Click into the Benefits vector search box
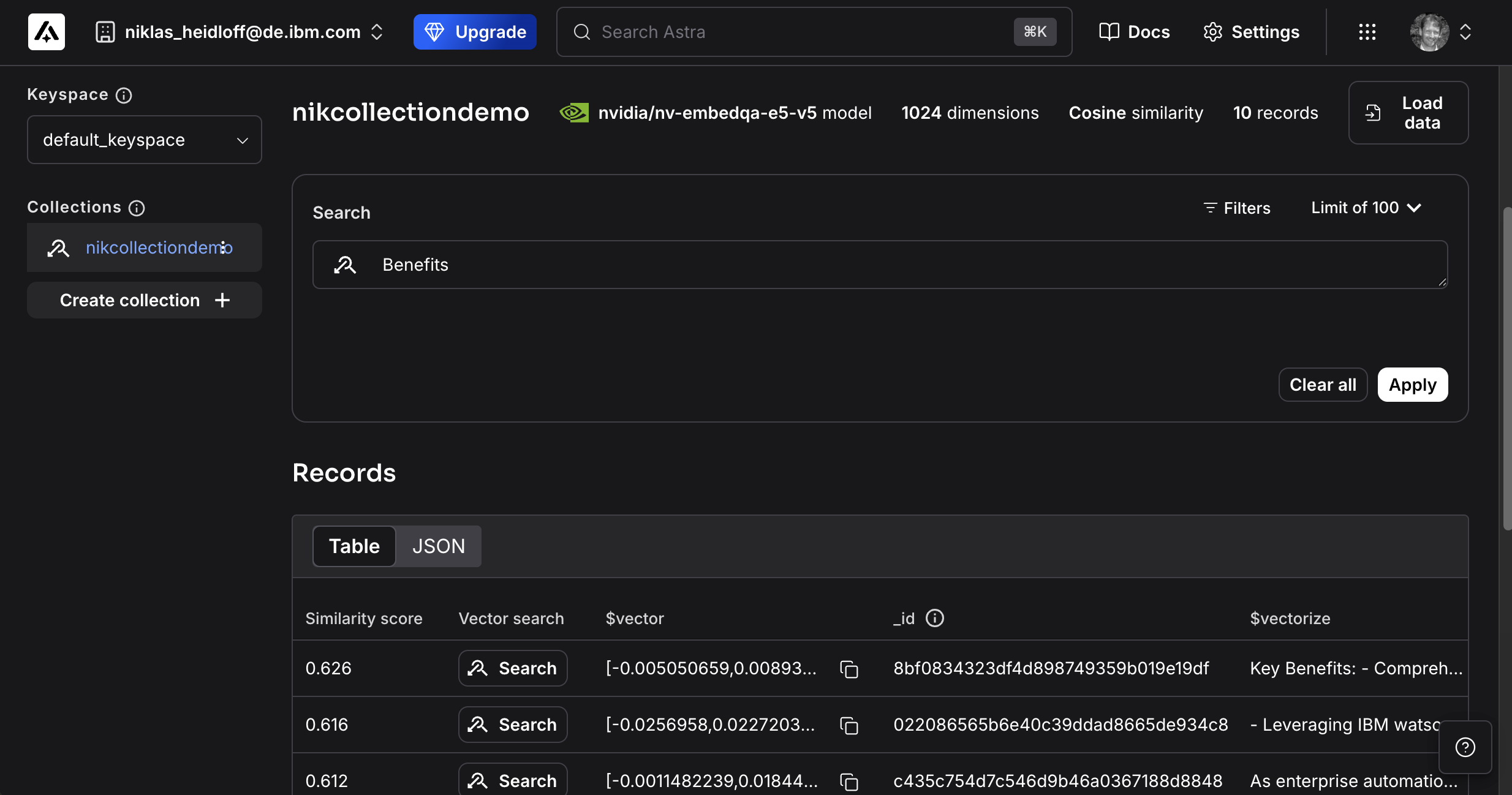 tap(880, 265)
